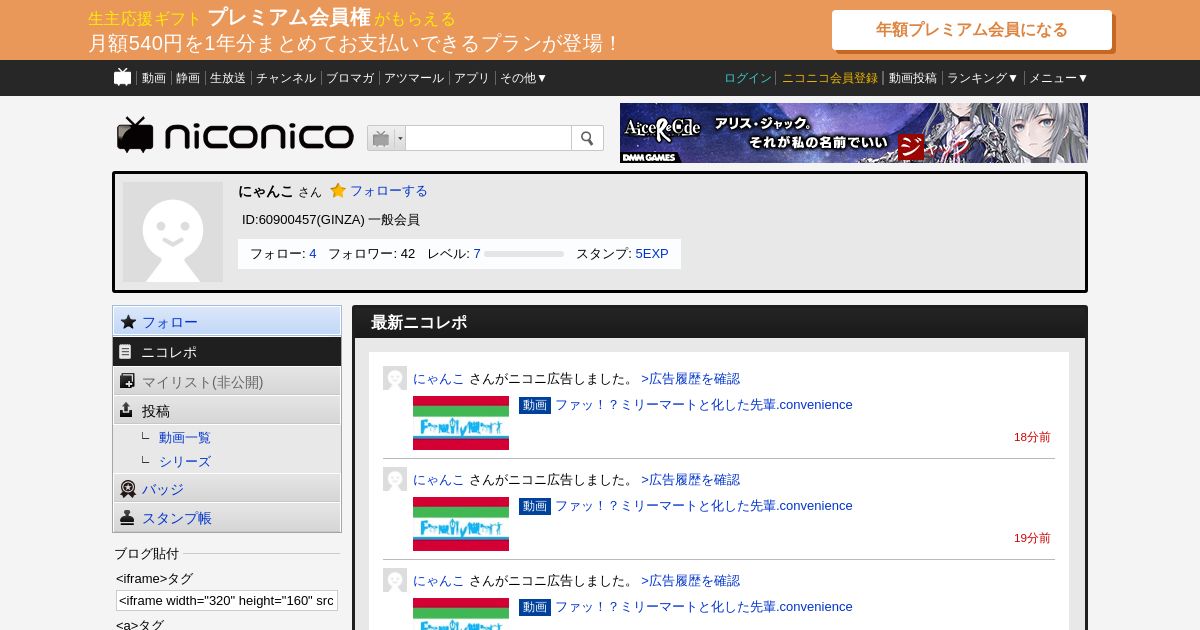Click the 19分前 timestamp
The image size is (1200, 630).
click(x=1032, y=538)
